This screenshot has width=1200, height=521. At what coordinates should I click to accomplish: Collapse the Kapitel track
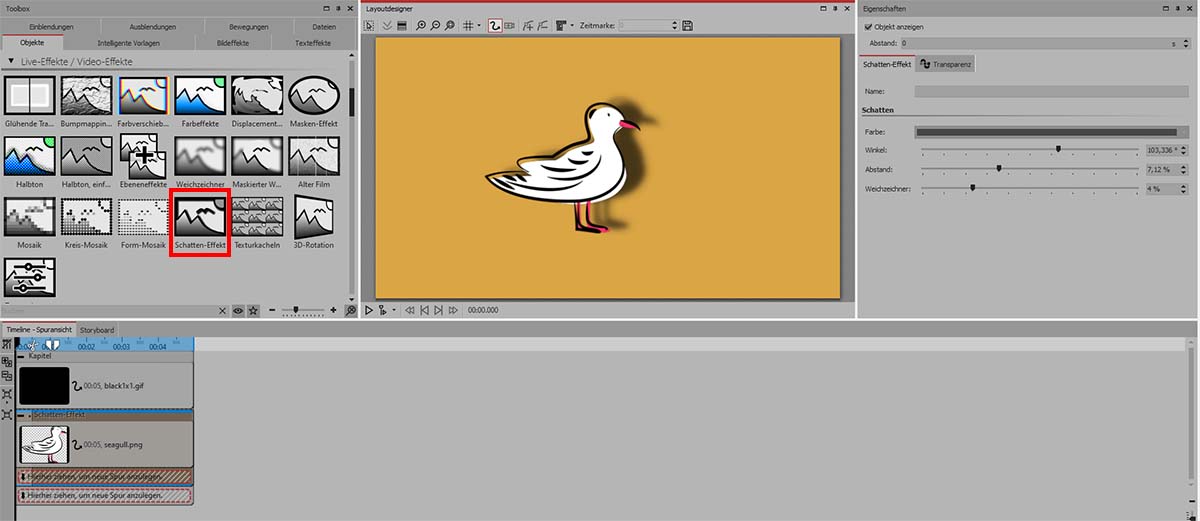click(21, 355)
